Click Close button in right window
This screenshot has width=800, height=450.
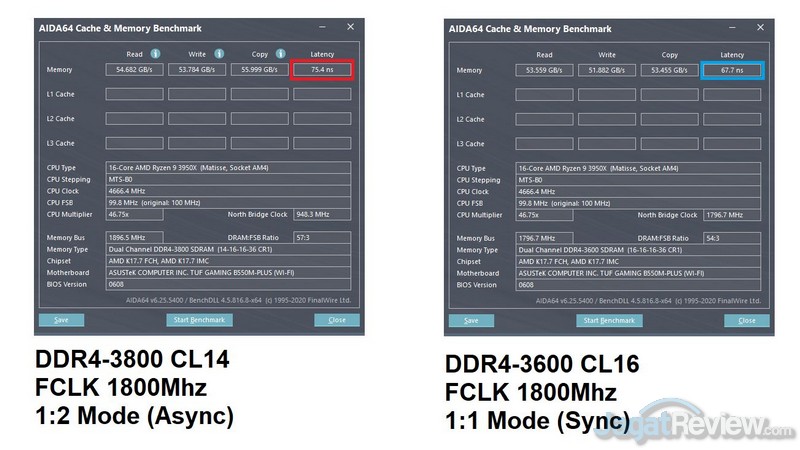click(x=746, y=320)
